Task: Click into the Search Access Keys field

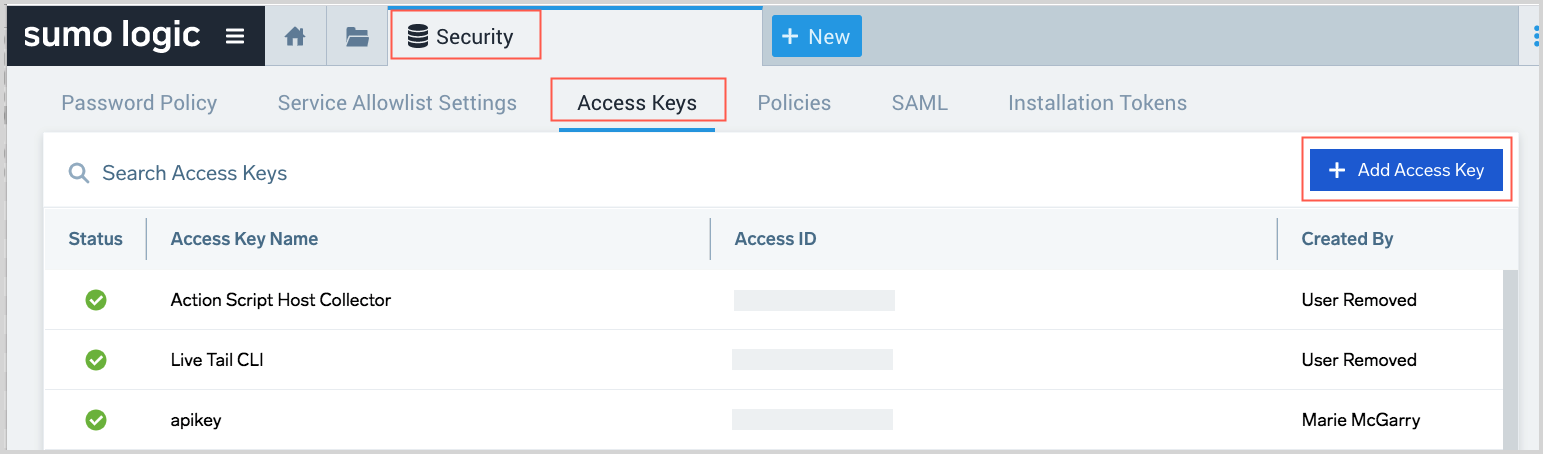Action: coord(400,173)
